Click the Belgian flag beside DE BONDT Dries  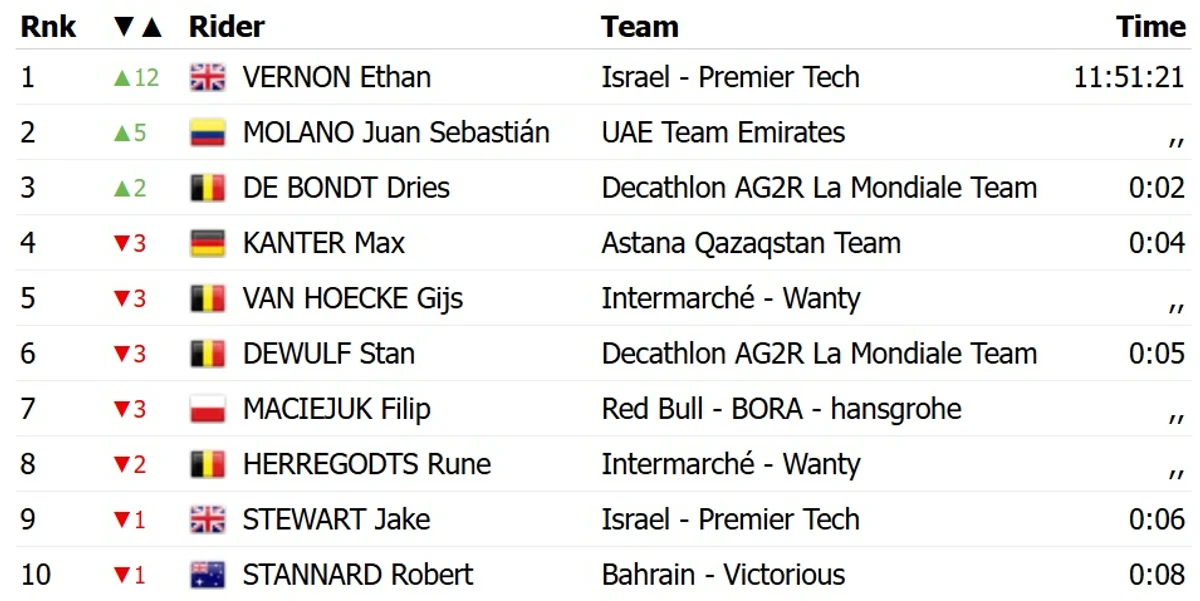click(208, 188)
